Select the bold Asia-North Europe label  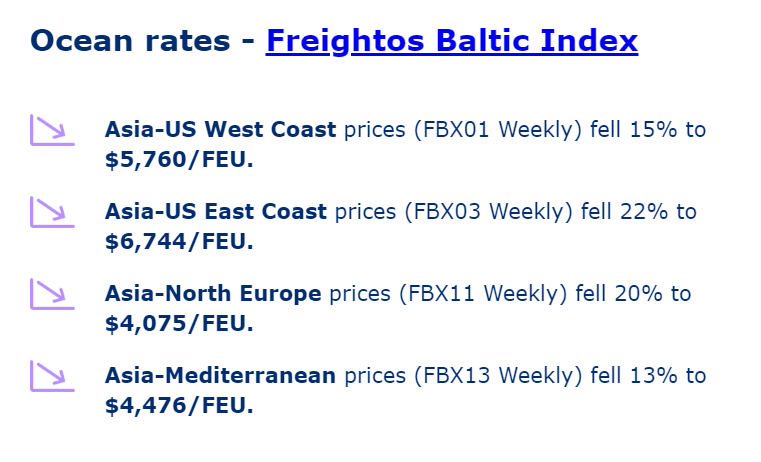pos(213,294)
